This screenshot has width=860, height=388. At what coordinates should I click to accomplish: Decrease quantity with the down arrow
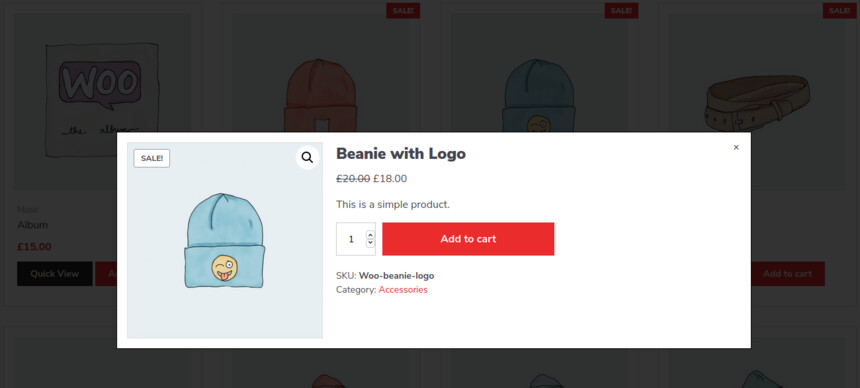click(x=370, y=243)
